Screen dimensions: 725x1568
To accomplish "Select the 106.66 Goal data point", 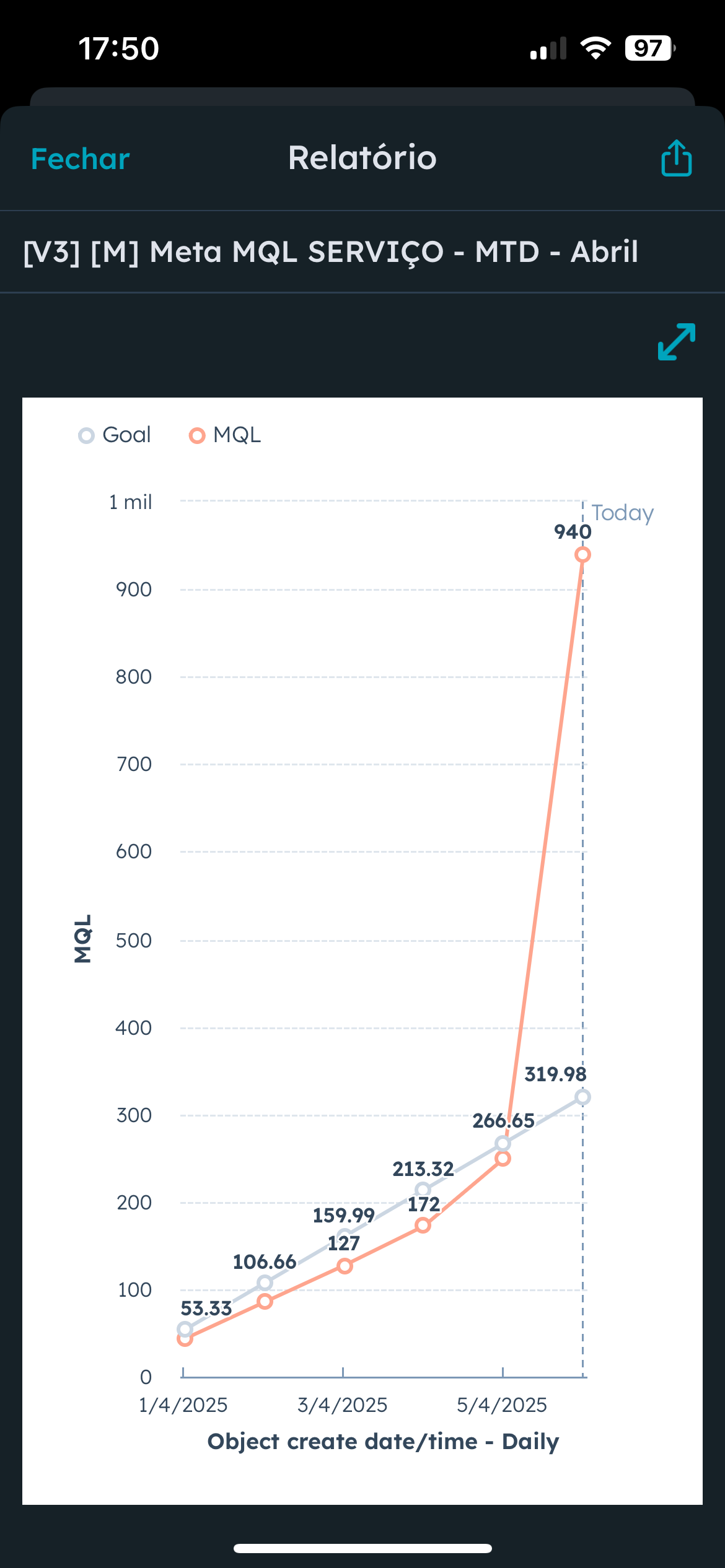I will (x=265, y=1283).
